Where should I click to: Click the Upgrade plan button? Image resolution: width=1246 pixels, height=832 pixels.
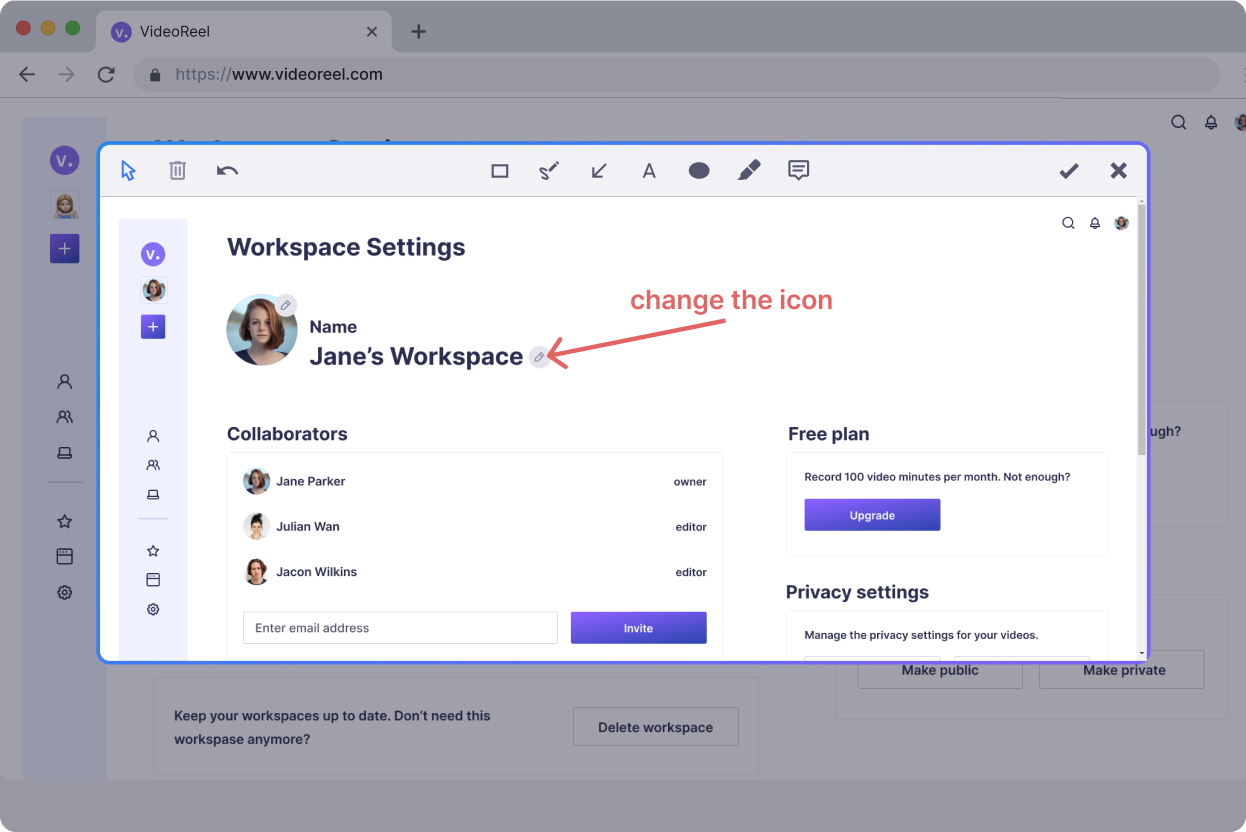click(x=872, y=515)
